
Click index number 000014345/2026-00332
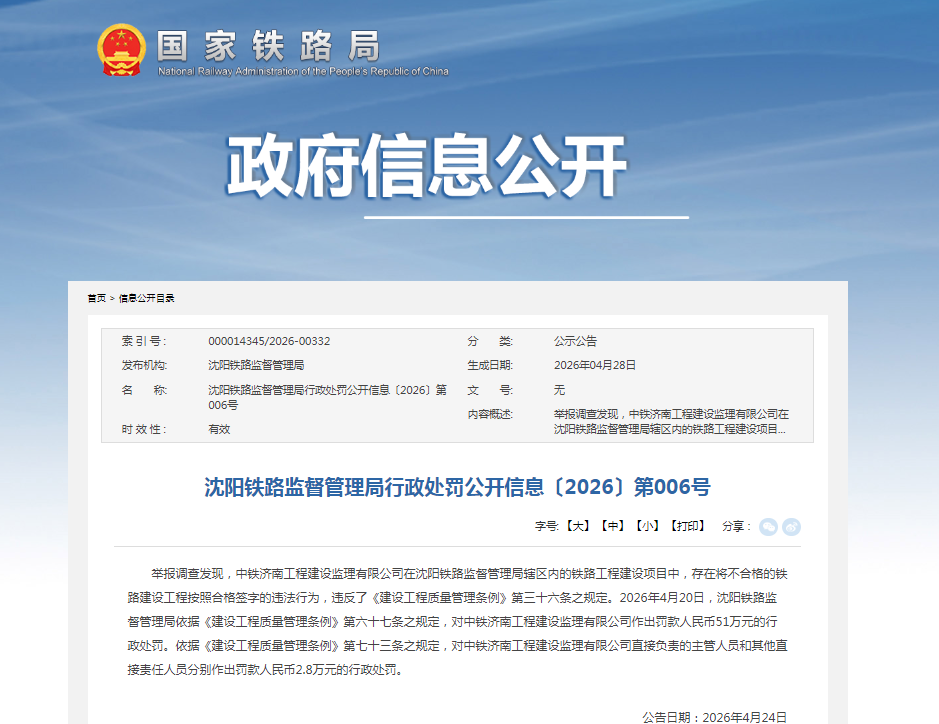tap(269, 341)
